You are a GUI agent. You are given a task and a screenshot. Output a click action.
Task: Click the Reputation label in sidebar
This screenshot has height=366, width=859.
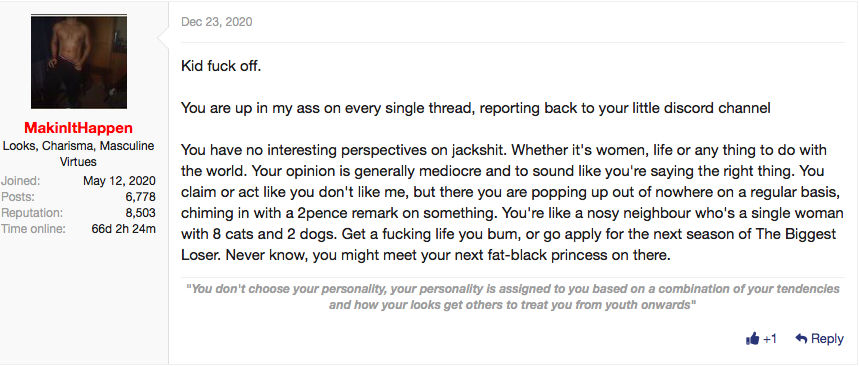coord(32,213)
